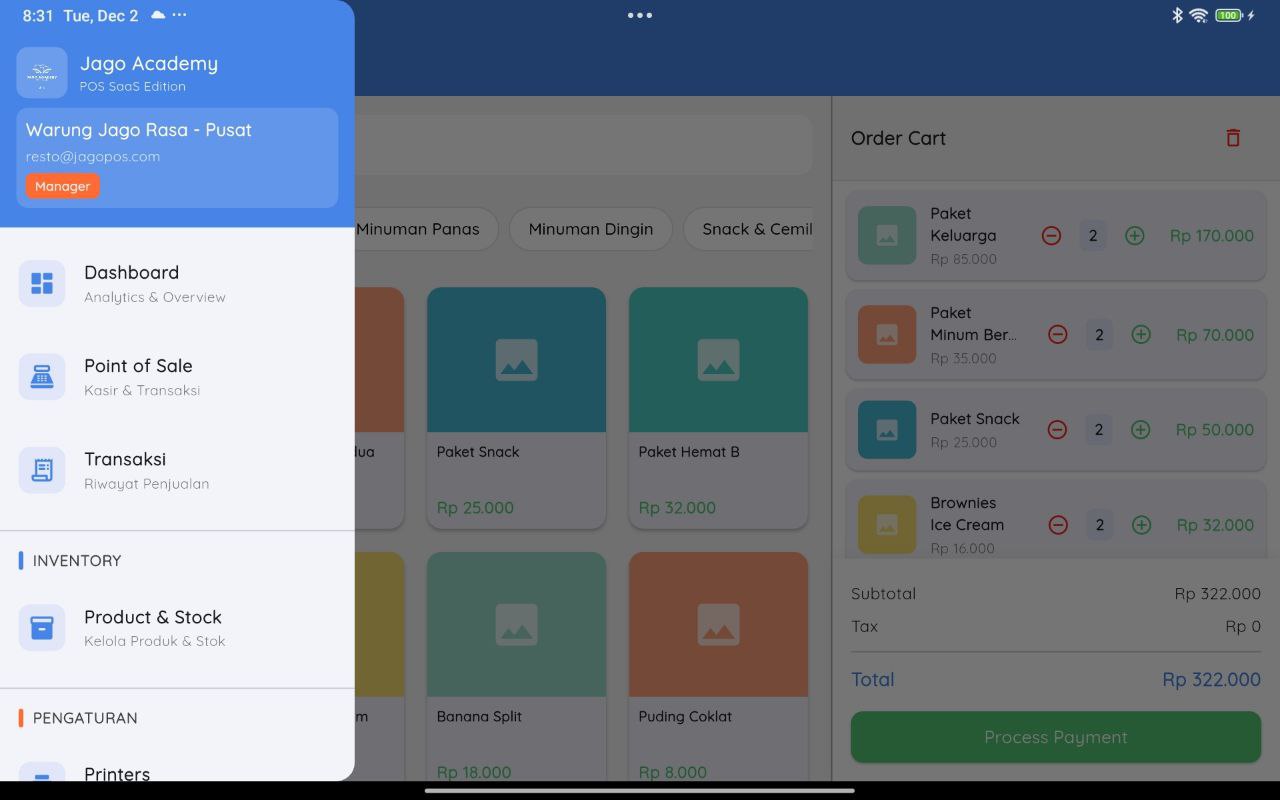Select the Minuman Dingin category filter
The width and height of the screenshot is (1280, 800).
point(590,229)
